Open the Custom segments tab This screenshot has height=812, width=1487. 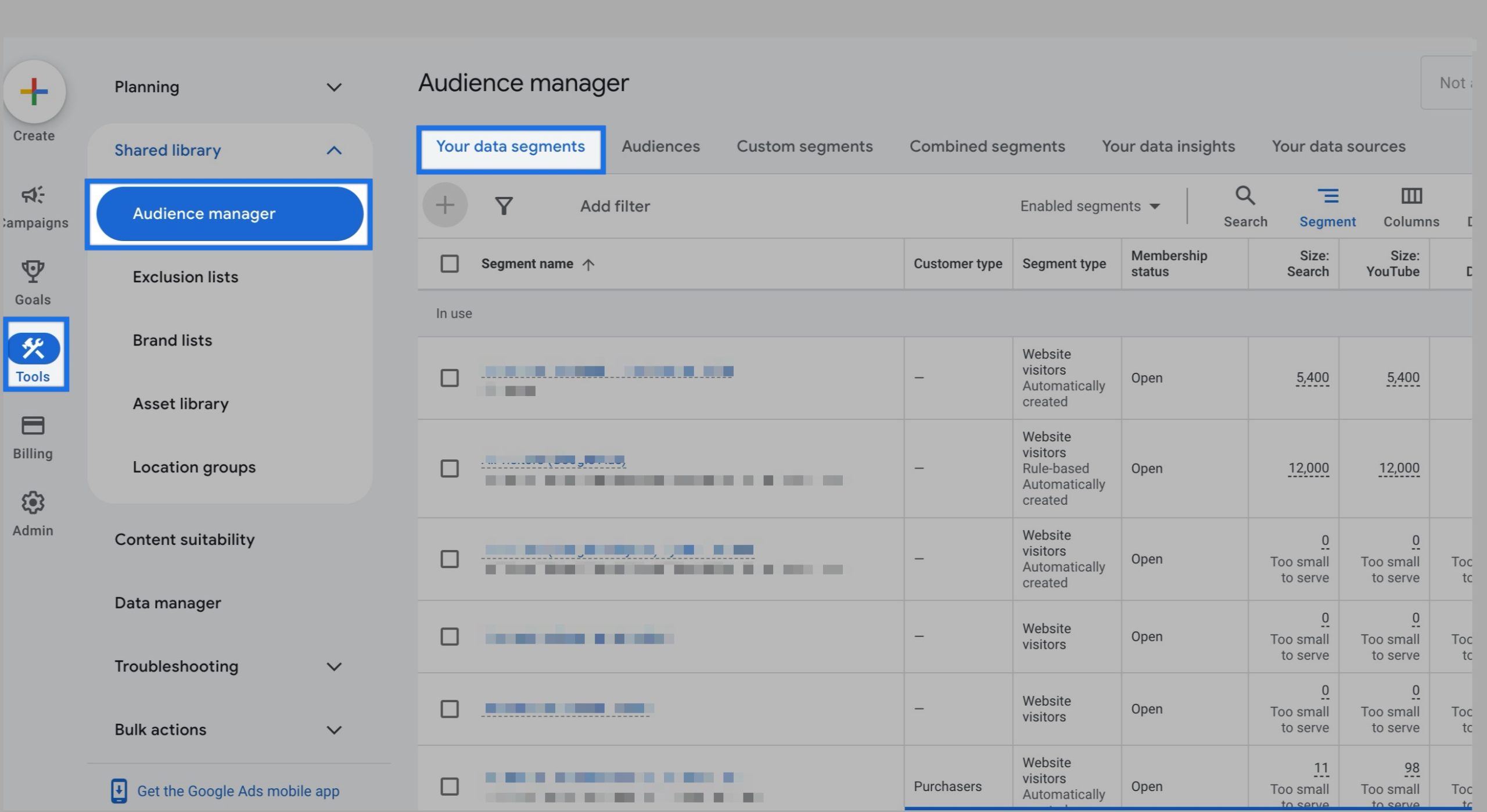[x=804, y=146]
